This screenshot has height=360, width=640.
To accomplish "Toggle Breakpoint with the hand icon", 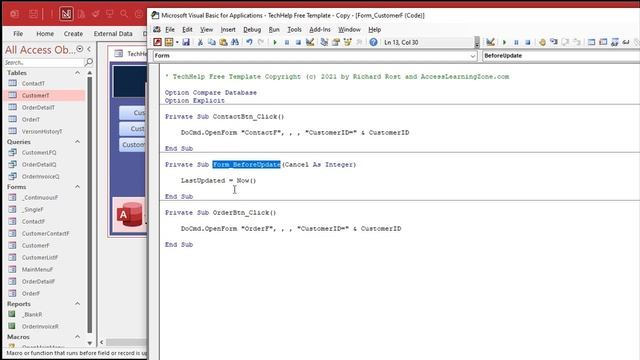I will tap(542, 42).
